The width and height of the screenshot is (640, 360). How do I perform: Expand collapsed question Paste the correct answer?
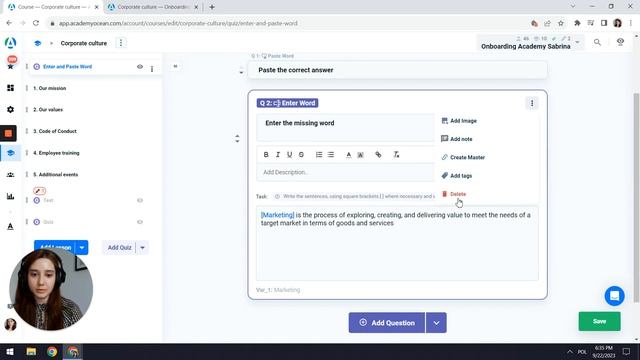[x=397, y=70]
